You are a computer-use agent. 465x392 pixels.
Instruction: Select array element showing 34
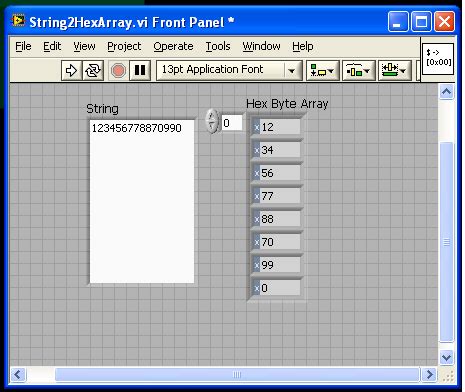(277, 150)
